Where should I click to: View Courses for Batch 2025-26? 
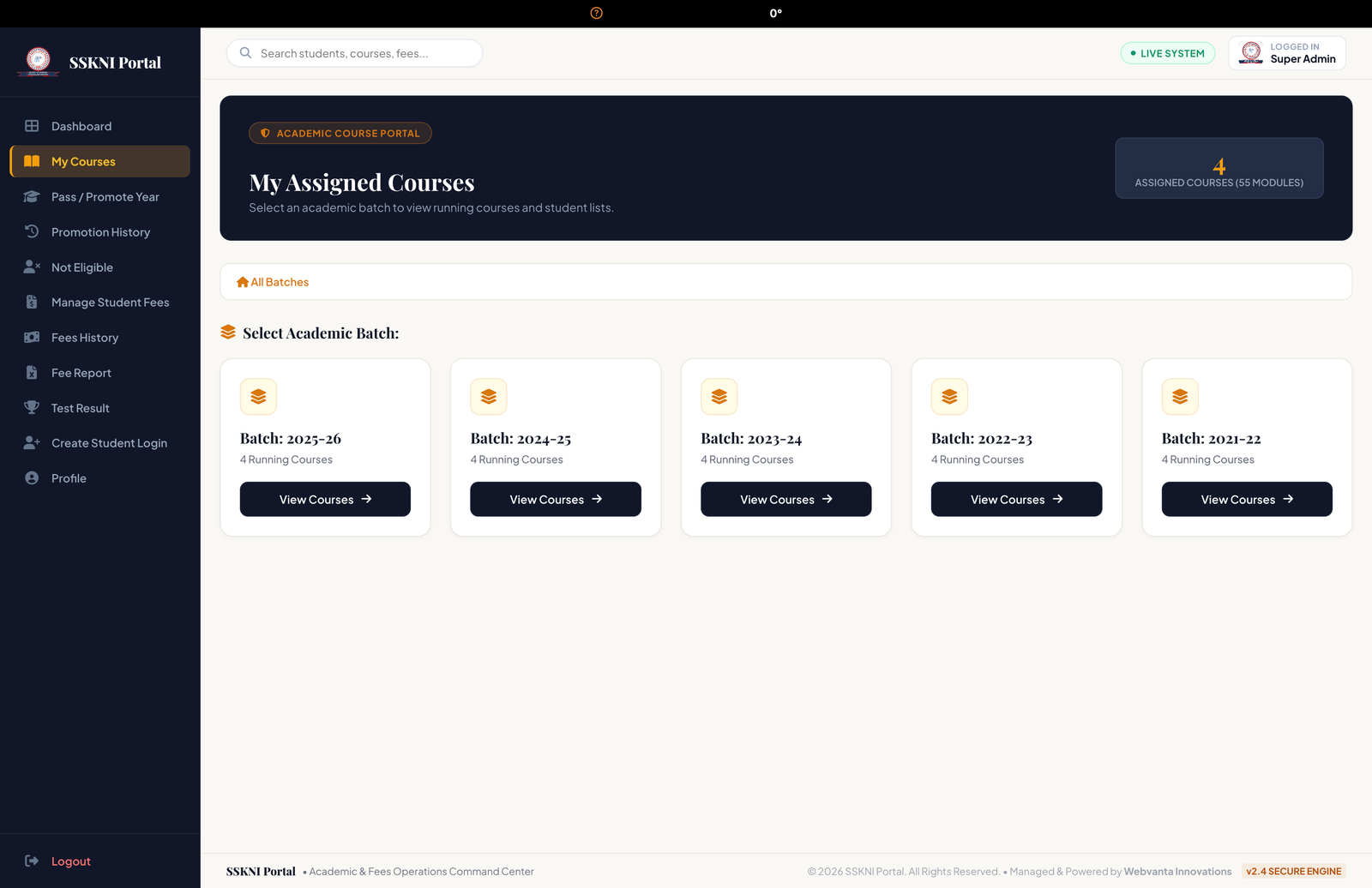(325, 499)
